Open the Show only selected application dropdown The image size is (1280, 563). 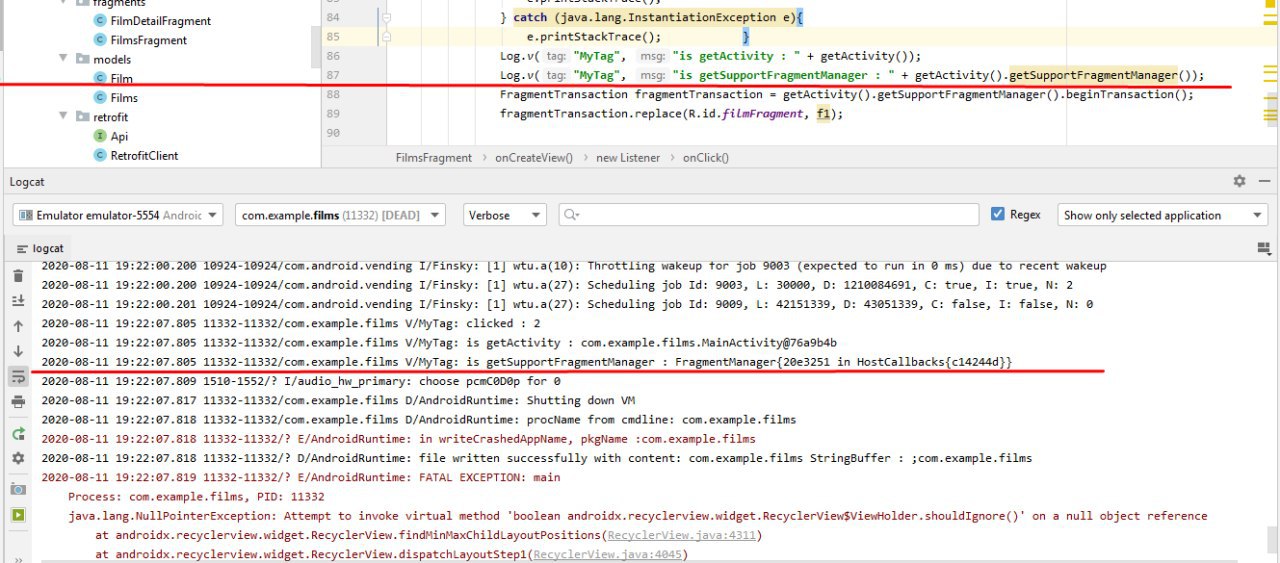[1163, 215]
